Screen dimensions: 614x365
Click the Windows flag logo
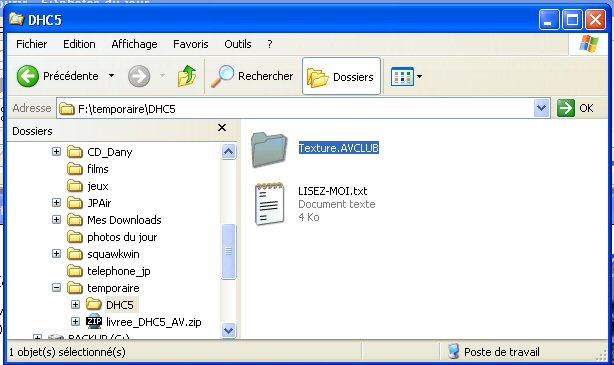point(589,43)
